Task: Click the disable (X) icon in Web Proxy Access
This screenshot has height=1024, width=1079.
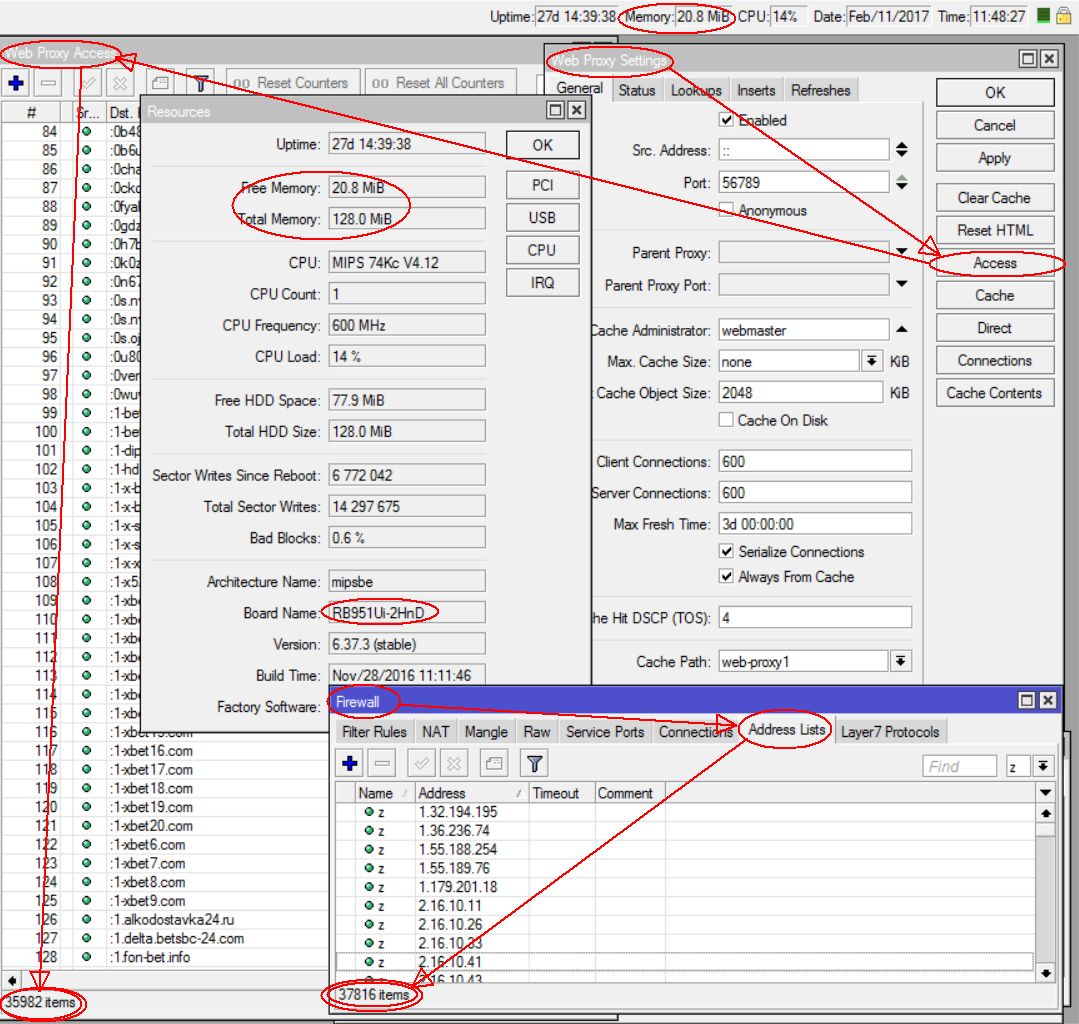Action: click(x=119, y=84)
